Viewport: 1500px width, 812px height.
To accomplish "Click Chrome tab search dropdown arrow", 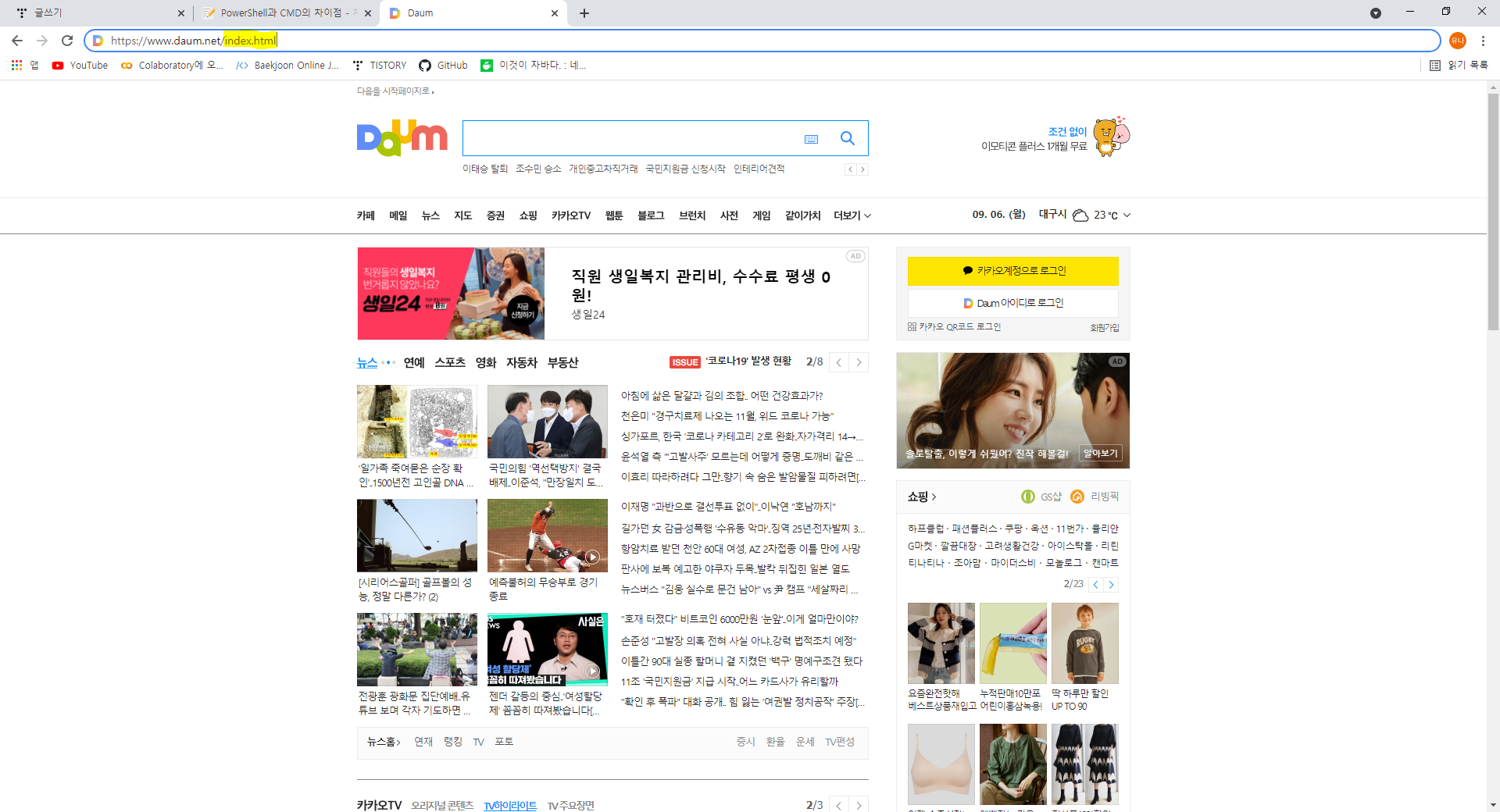I will 1376,13.
